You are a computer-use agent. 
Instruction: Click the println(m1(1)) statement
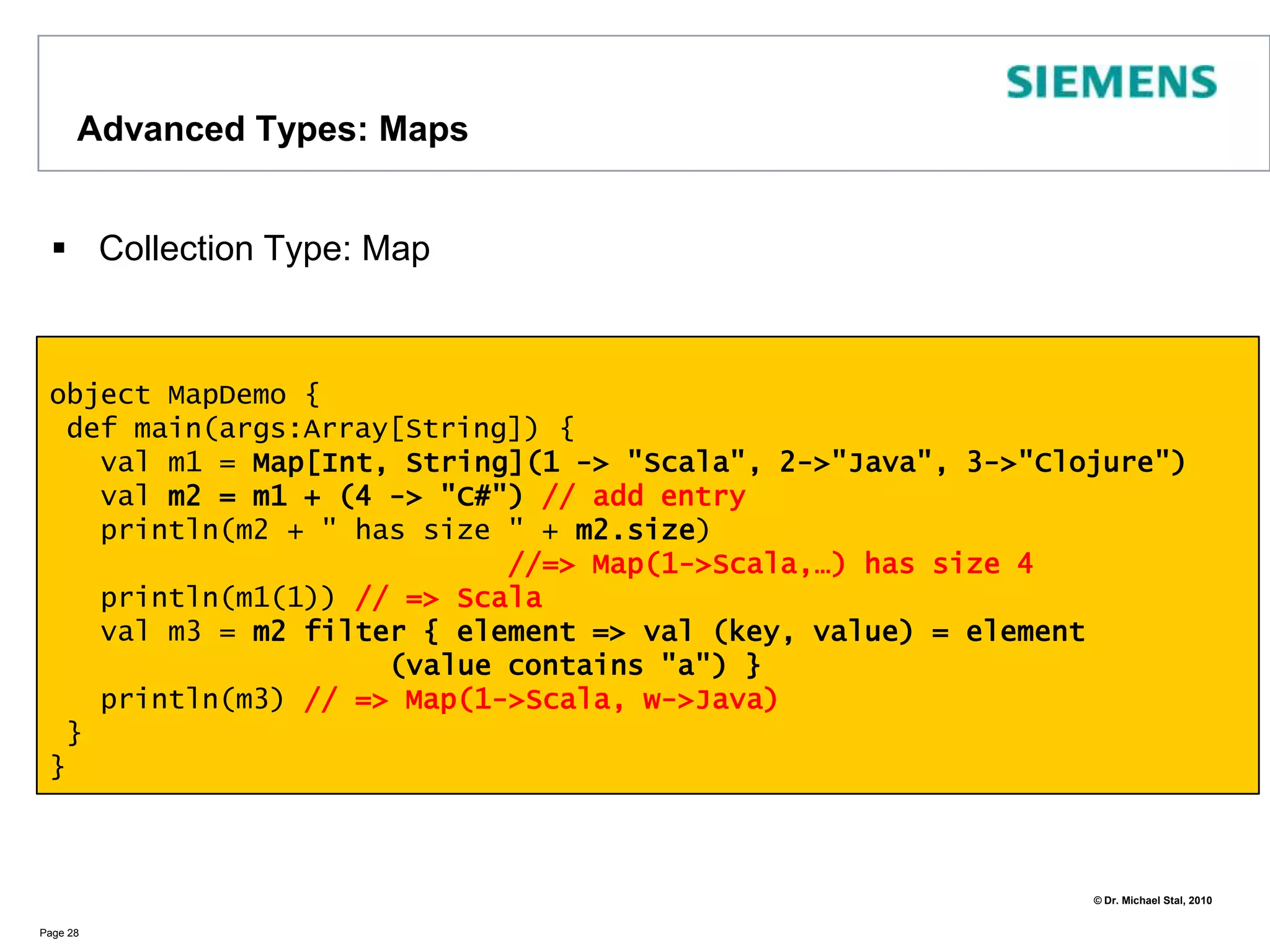click(217, 598)
